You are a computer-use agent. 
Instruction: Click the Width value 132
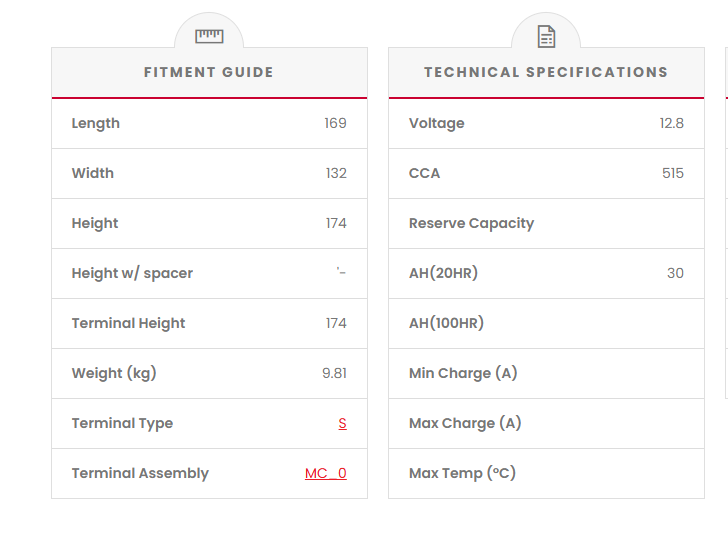(336, 173)
